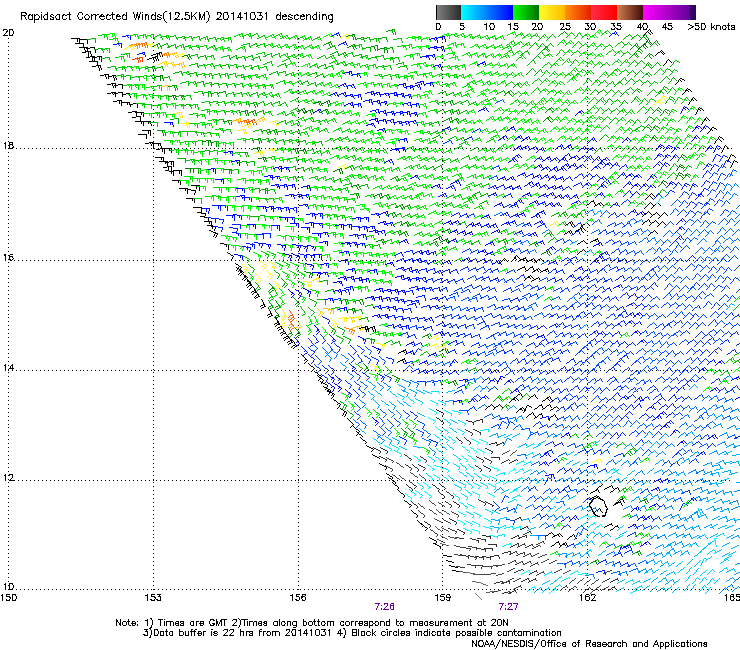Click the '0' legend speed label
740x650 pixels.
[x=438, y=27]
